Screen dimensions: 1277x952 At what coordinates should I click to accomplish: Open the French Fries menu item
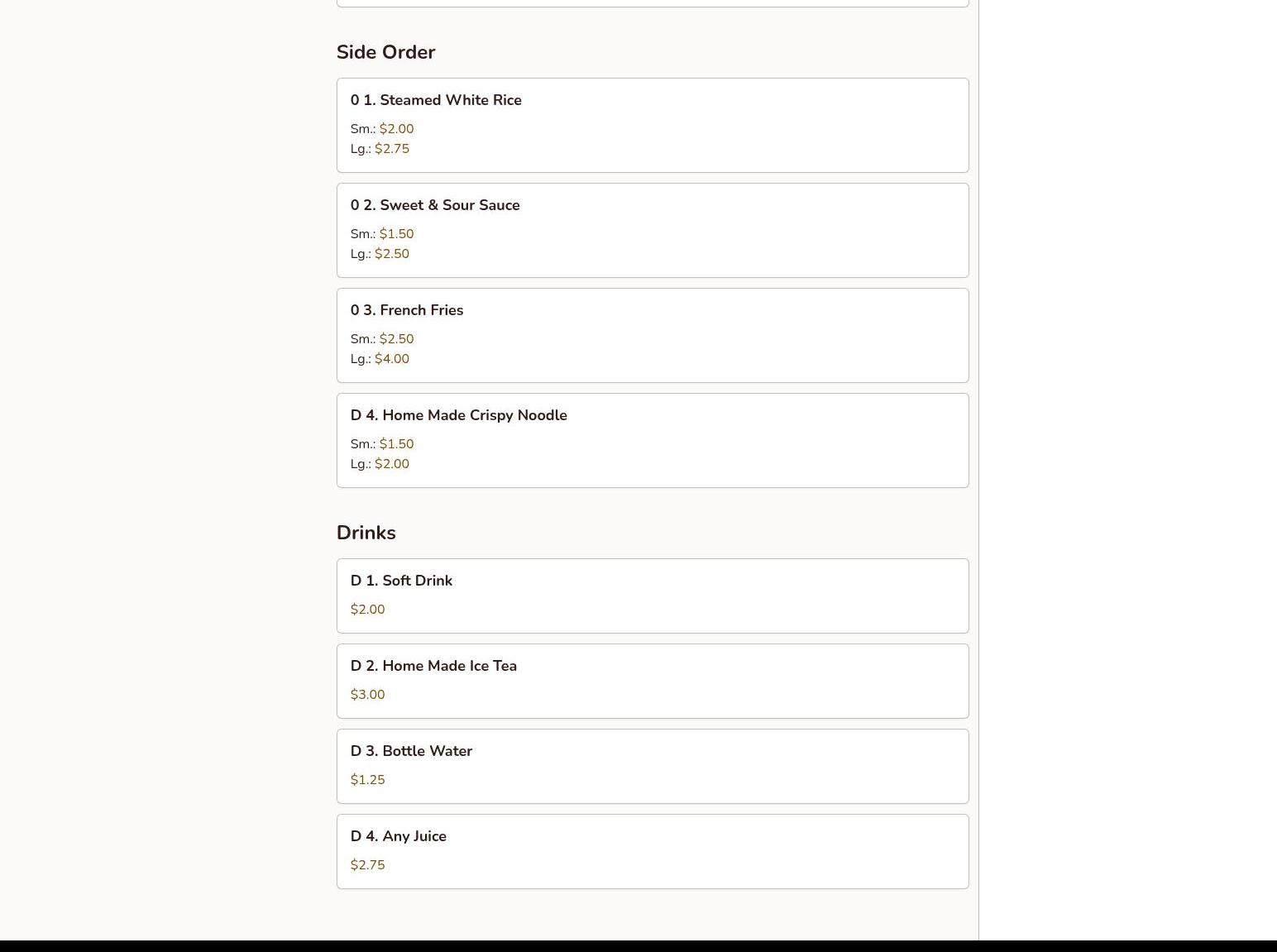coord(653,336)
